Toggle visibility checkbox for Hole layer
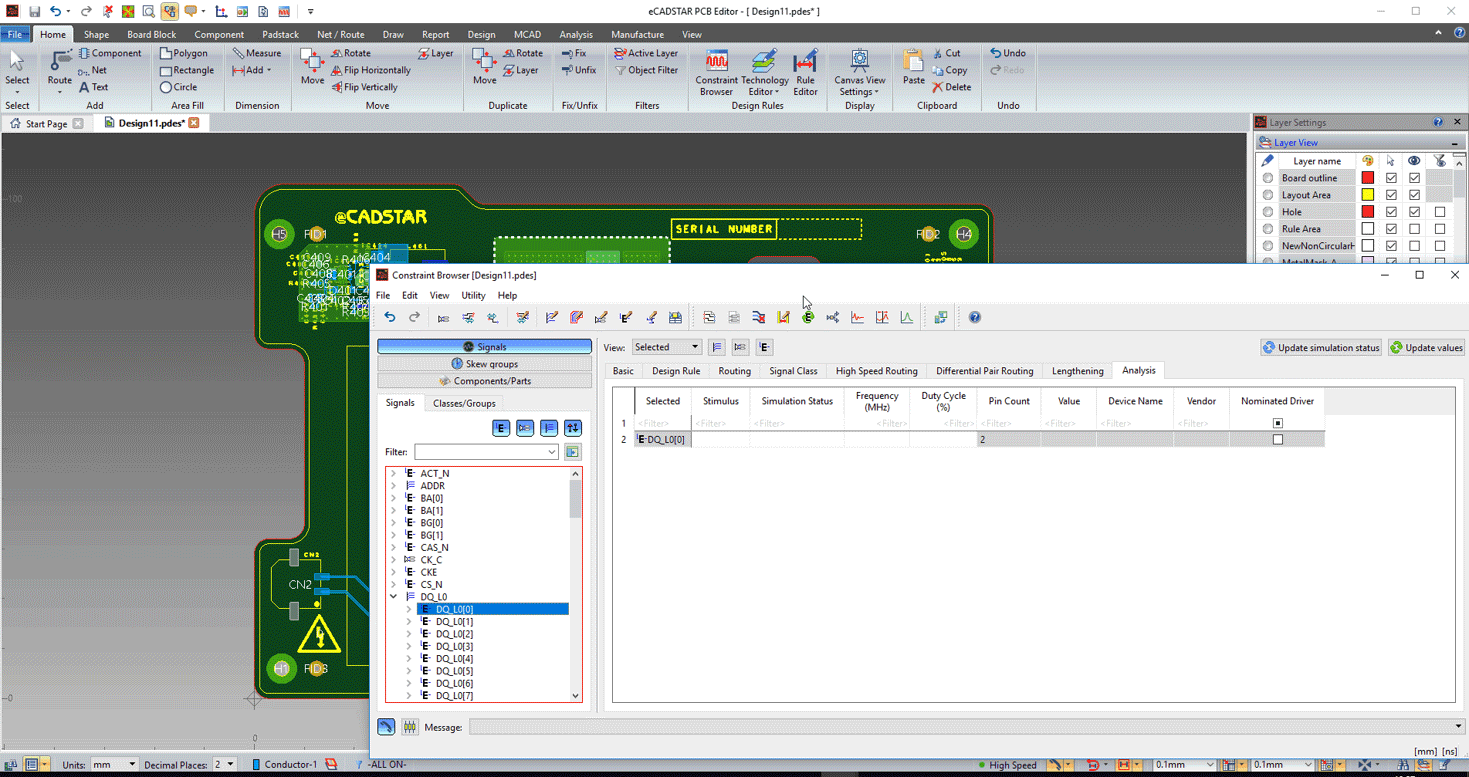This screenshot has height=777, width=1469. (1415, 212)
